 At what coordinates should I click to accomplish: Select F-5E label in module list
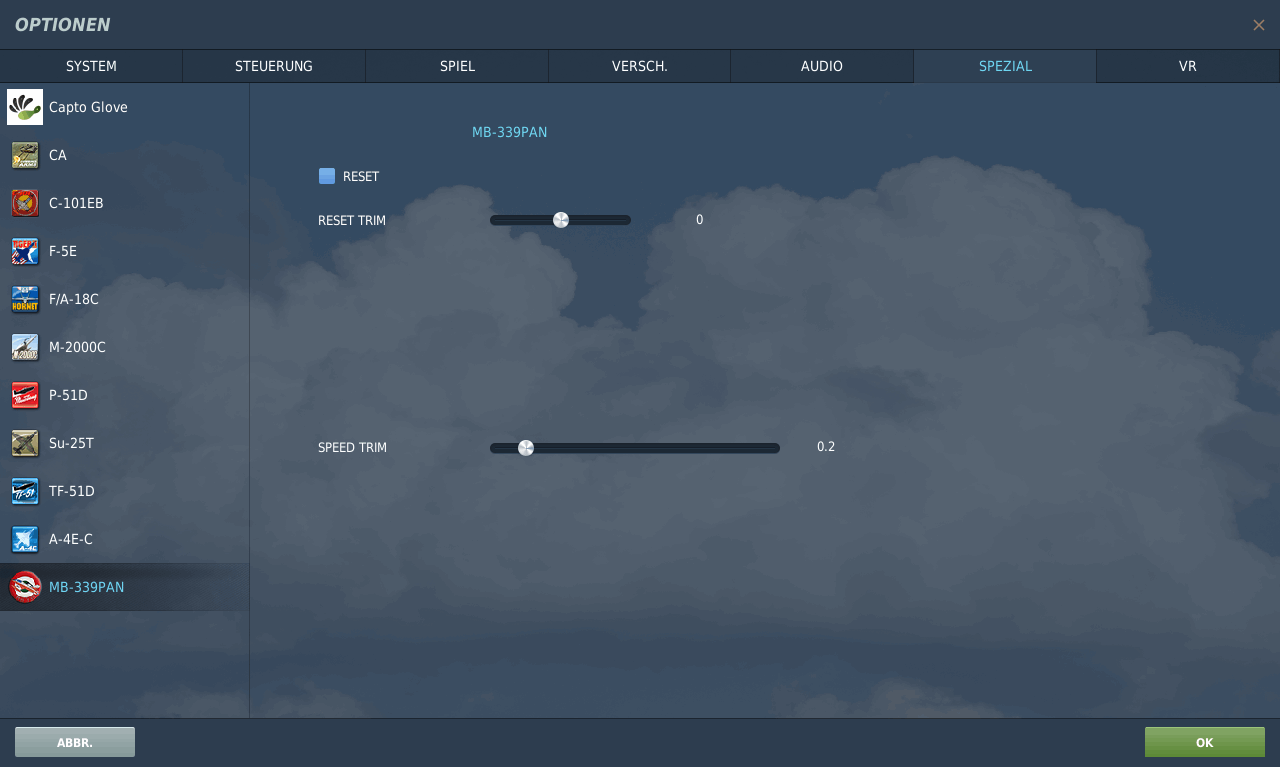[63, 251]
